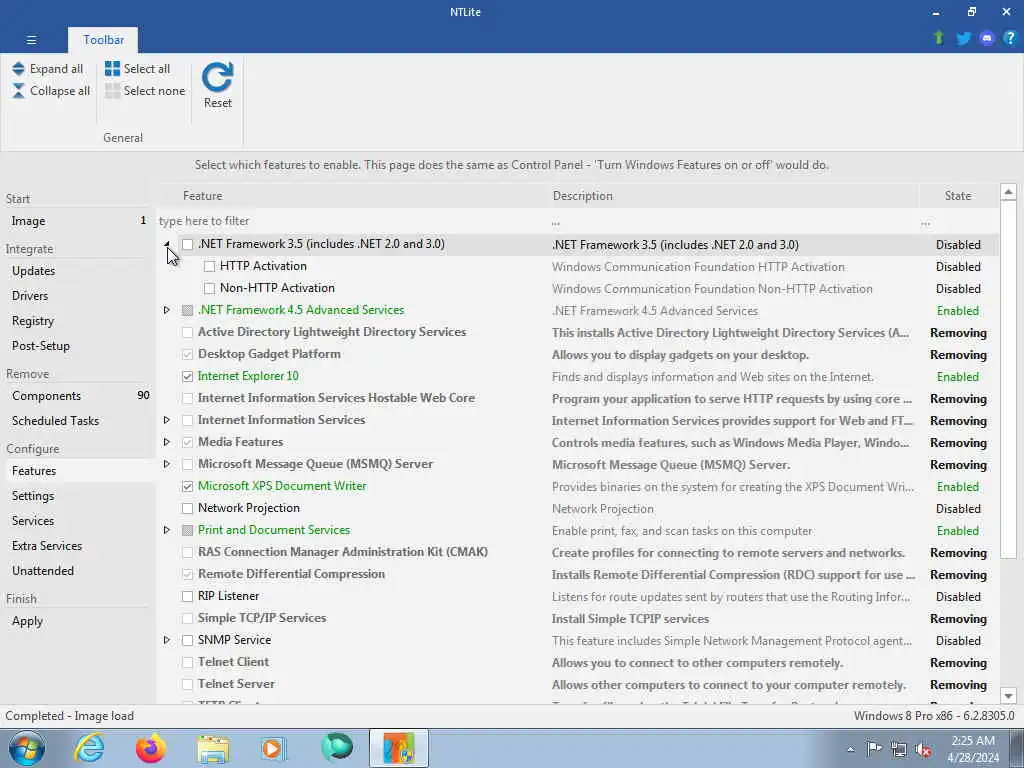Expand the Media Features node
1024x768 pixels.
point(167,442)
